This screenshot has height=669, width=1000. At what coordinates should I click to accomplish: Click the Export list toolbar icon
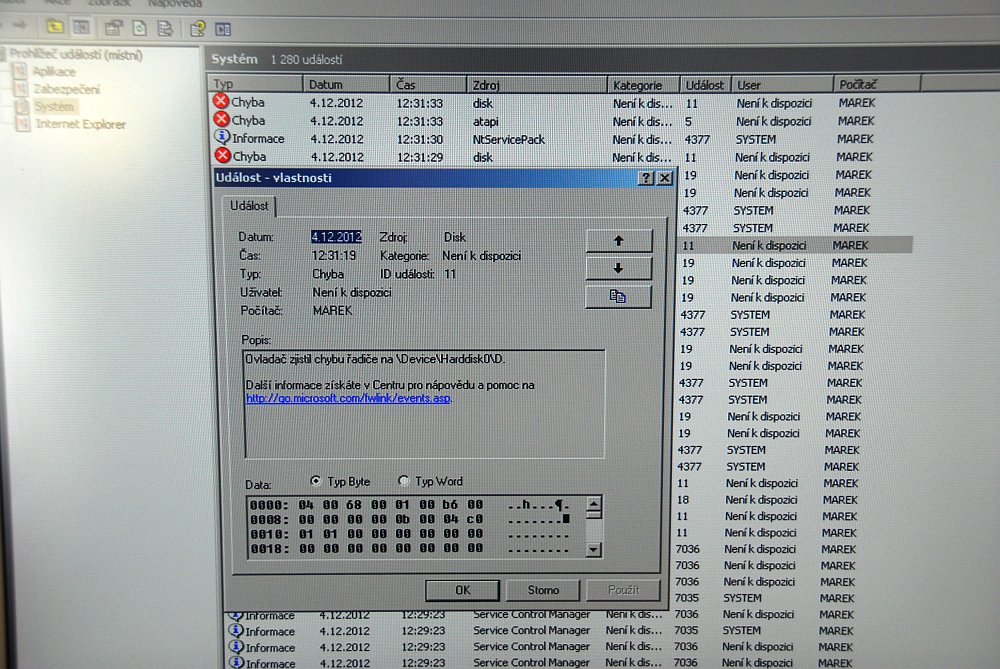165,28
